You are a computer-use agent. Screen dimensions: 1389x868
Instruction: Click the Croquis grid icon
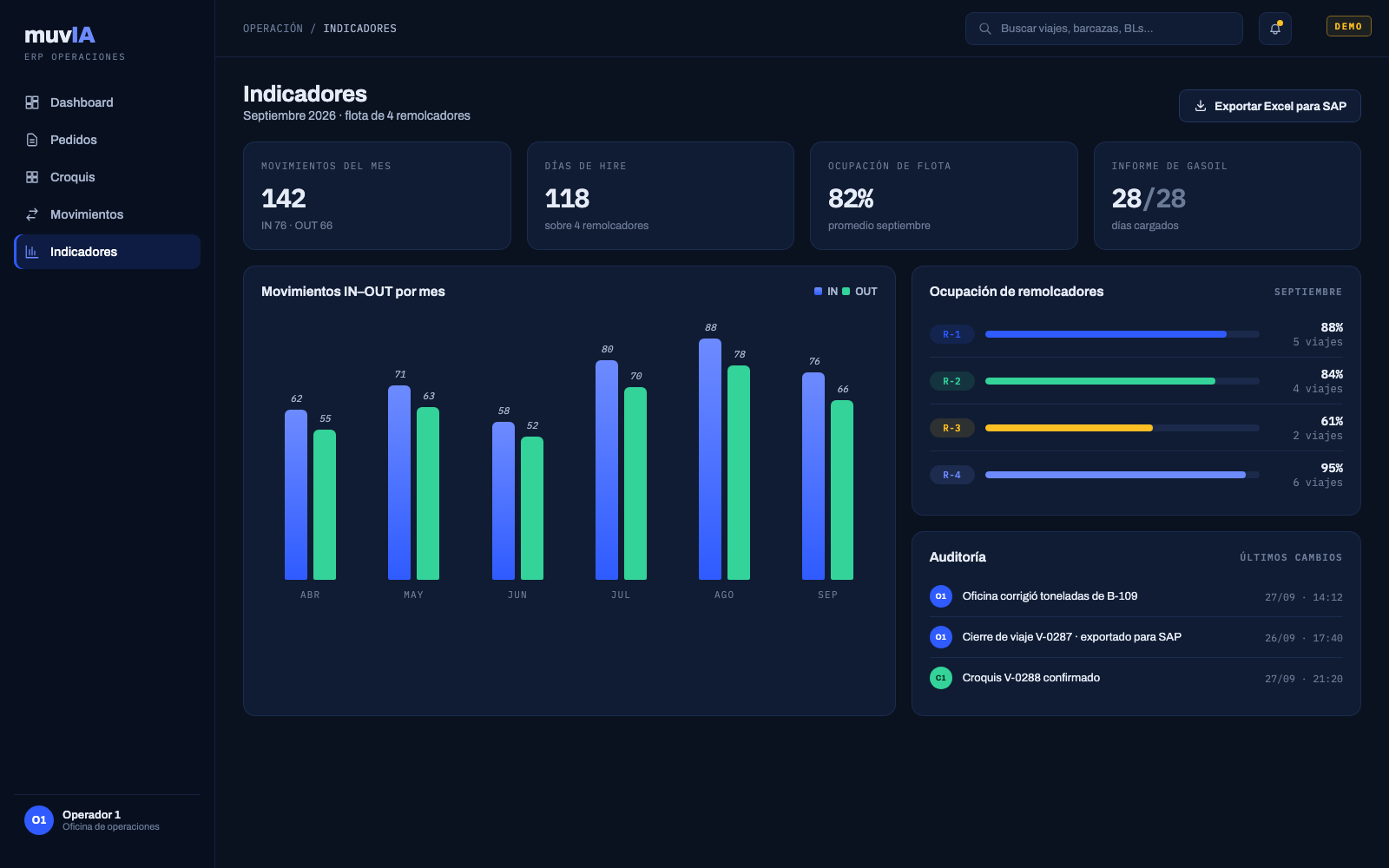click(x=32, y=177)
